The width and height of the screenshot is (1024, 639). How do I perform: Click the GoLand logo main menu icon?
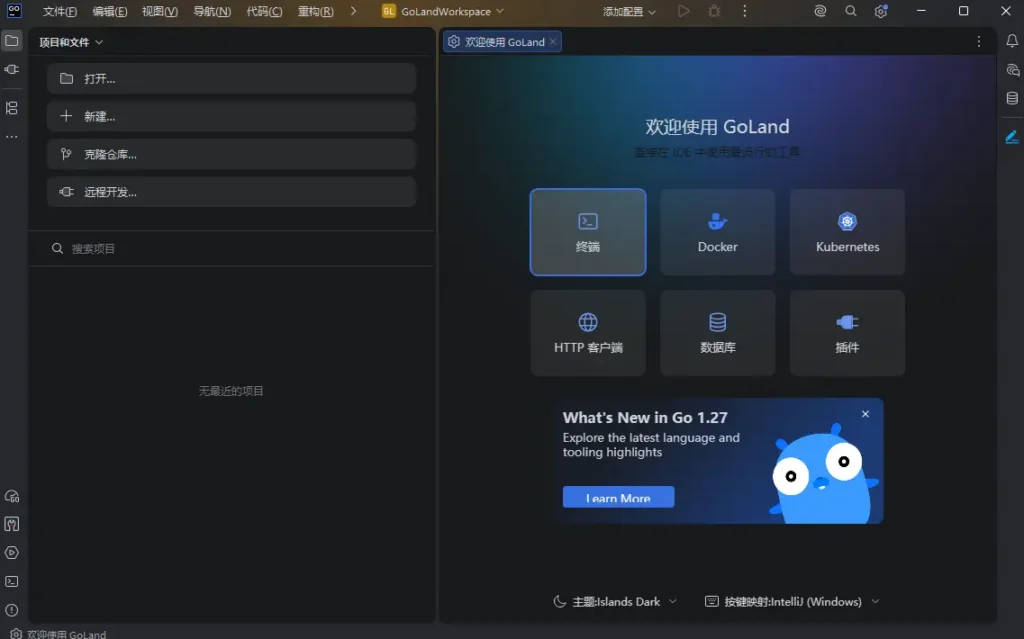[14, 10]
